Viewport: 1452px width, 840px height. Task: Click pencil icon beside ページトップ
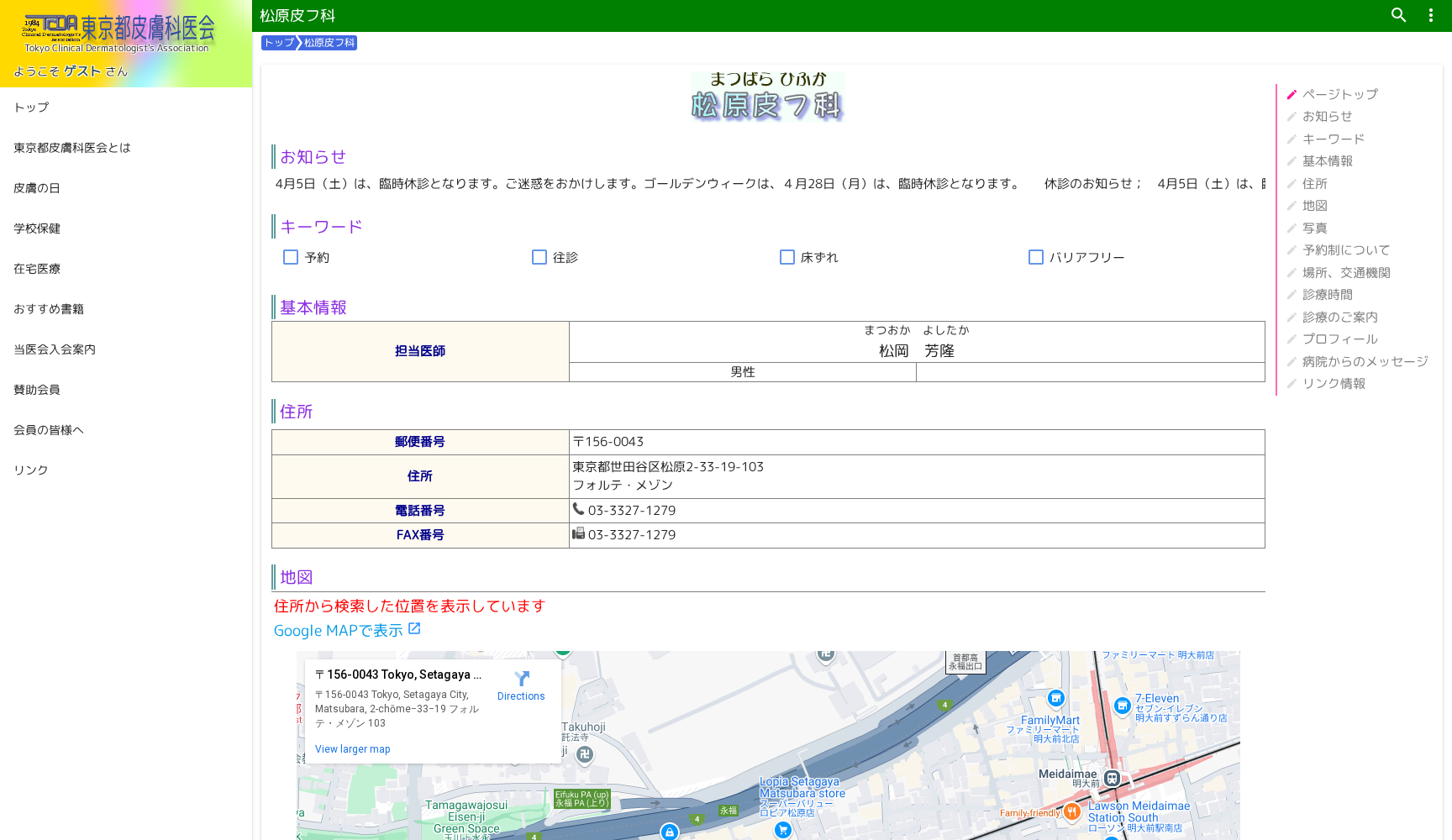(1292, 94)
